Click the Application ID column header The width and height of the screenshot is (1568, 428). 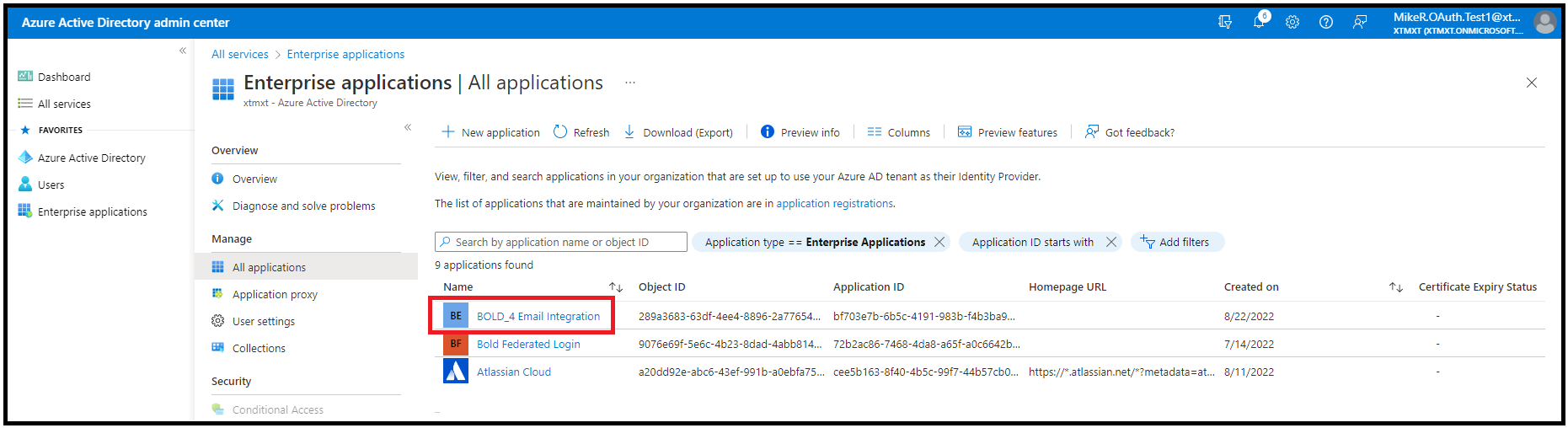pos(869,287)
